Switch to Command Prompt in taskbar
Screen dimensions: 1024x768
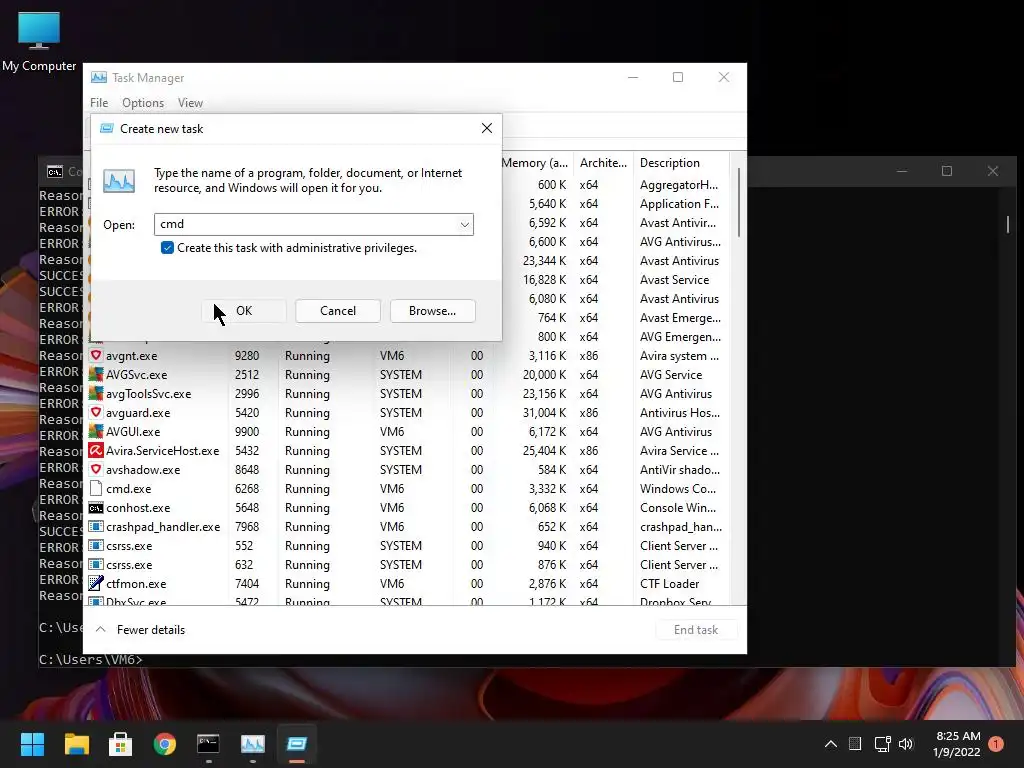(208, 744)
